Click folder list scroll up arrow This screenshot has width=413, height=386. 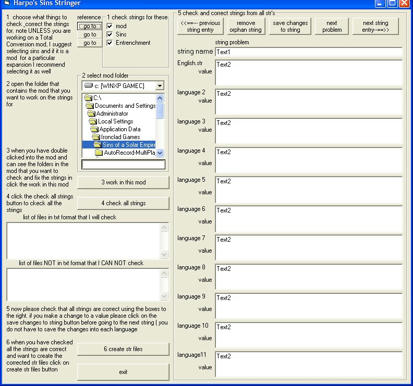tap(160, 98)
